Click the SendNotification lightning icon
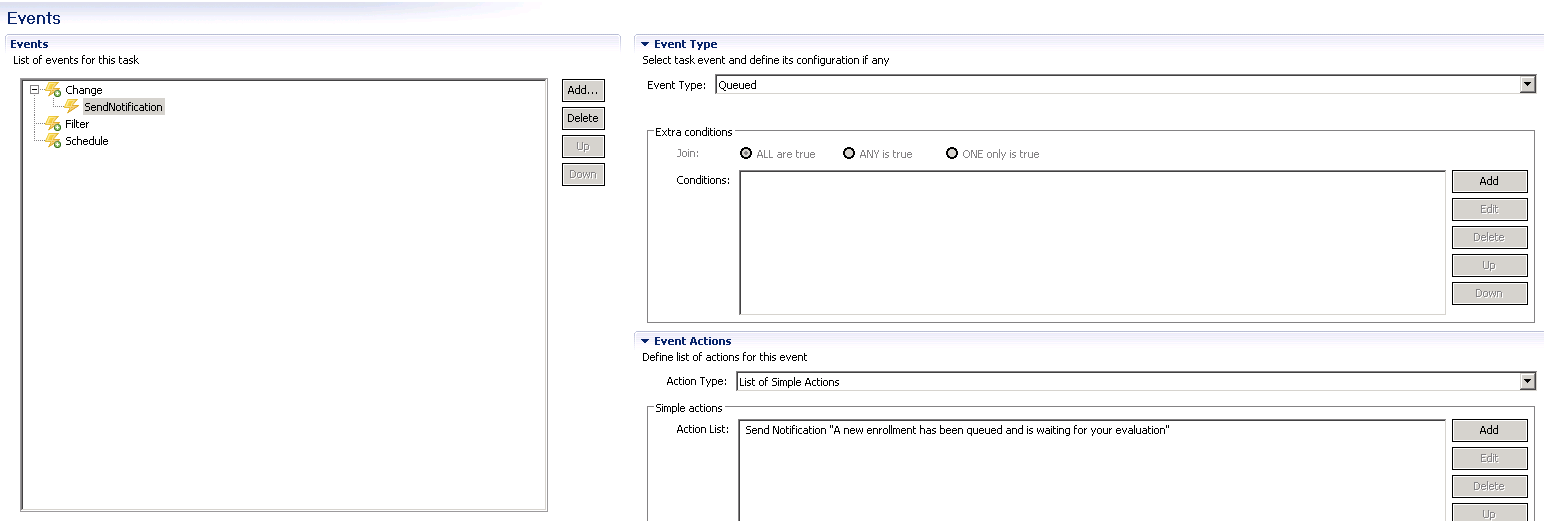This screenshot has height=521, width=1544. [x=72, y=107]
